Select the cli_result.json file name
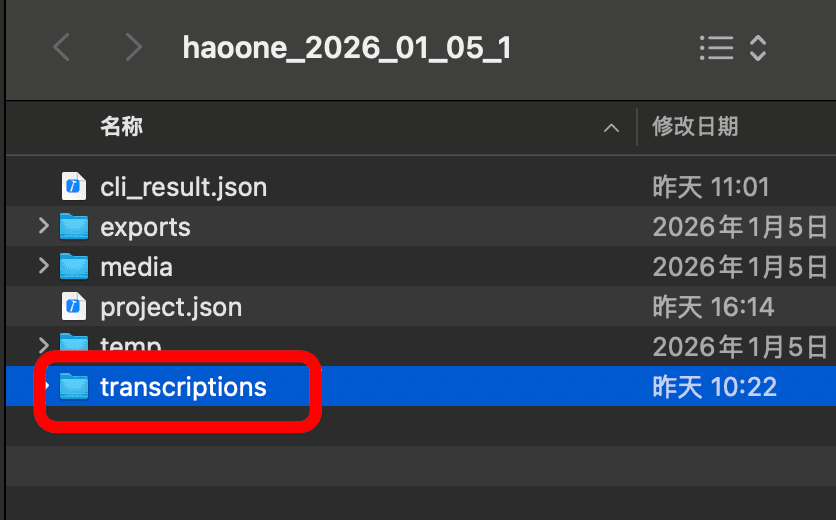The height and width of the screenshot is (520, 836). (x=183, y=187)
